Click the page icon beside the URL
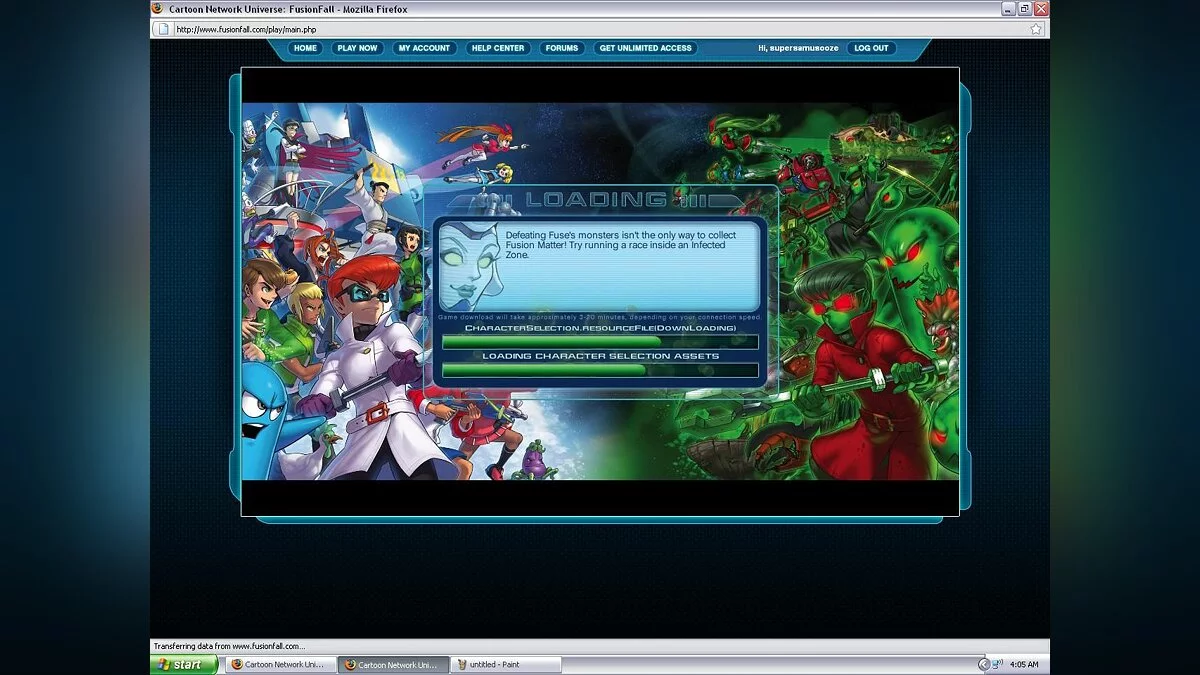This screenshot has width=1200, height=675. 163,29
